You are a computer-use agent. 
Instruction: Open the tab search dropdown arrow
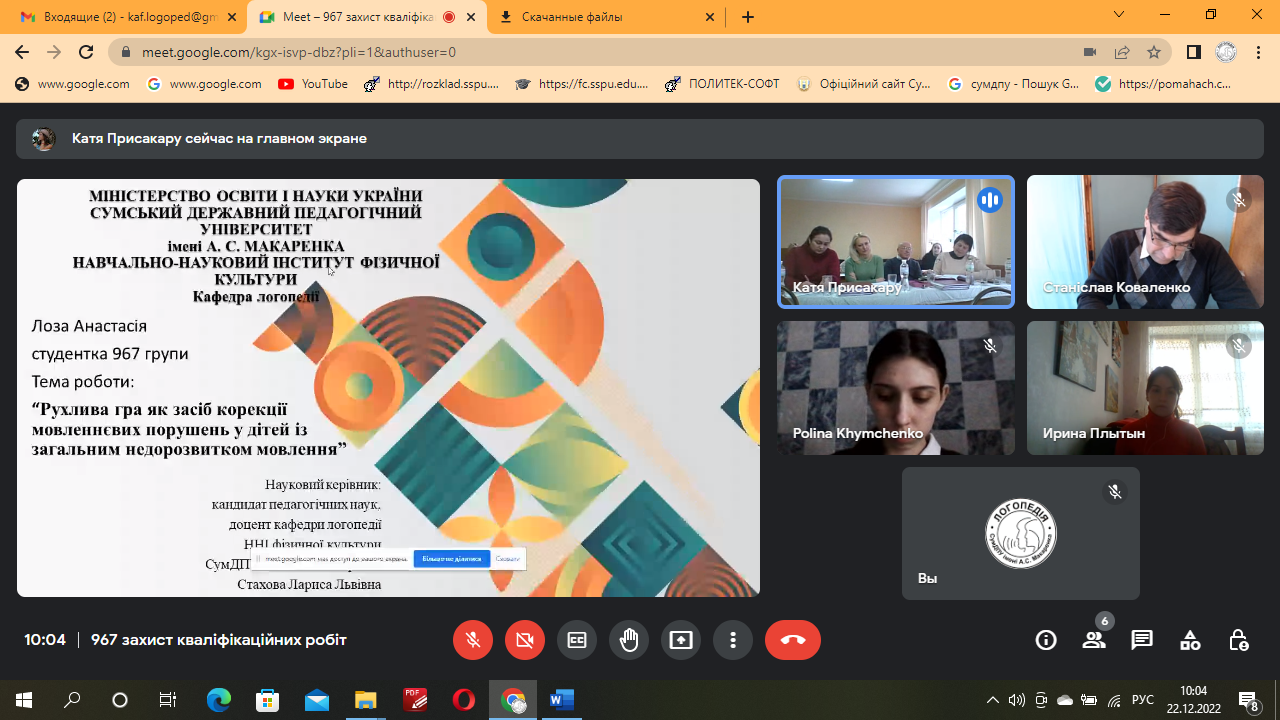click(x=1120, y=16)
